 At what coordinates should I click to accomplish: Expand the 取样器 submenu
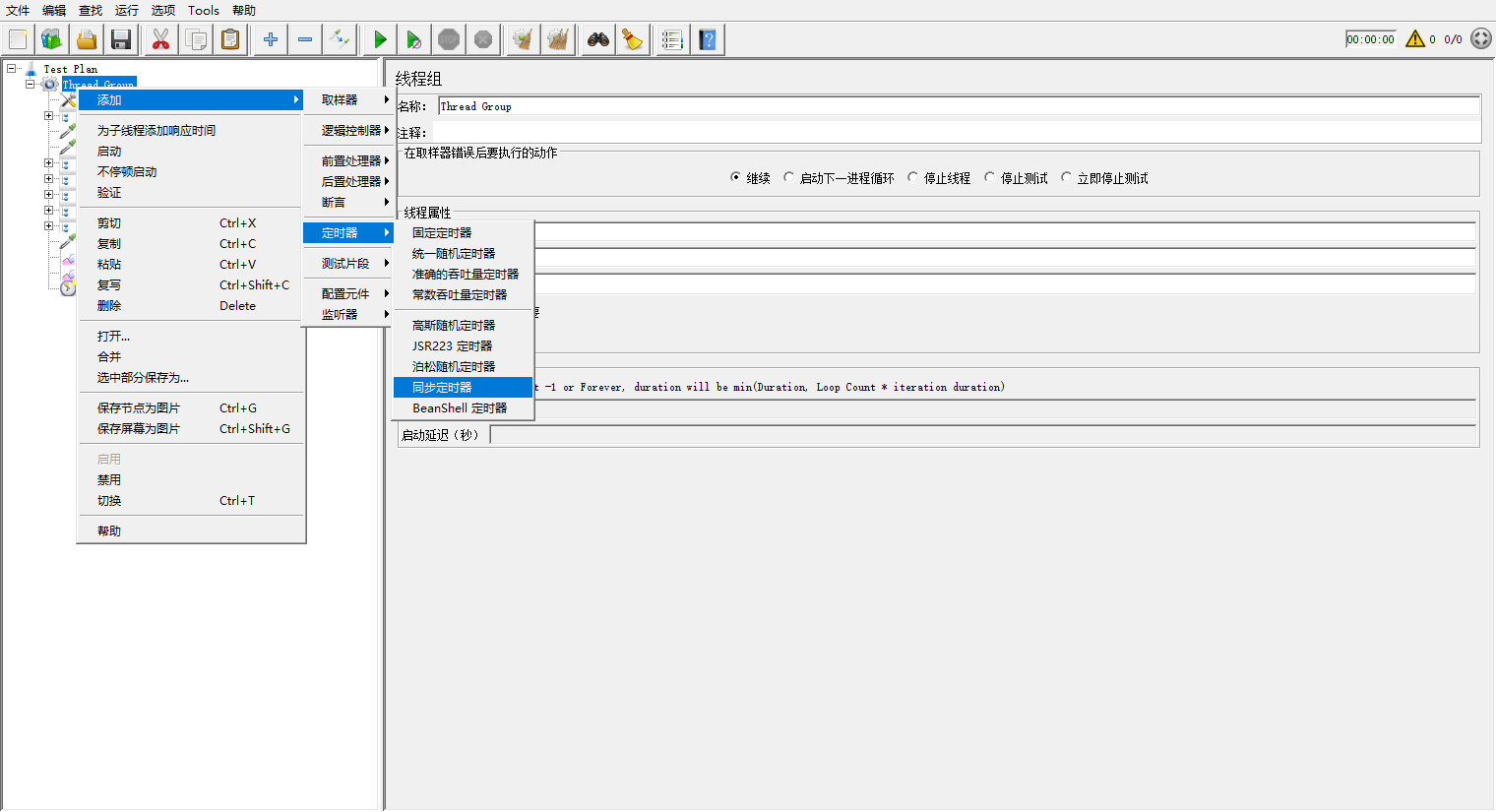pyautogui.click(x=348, y=99)
